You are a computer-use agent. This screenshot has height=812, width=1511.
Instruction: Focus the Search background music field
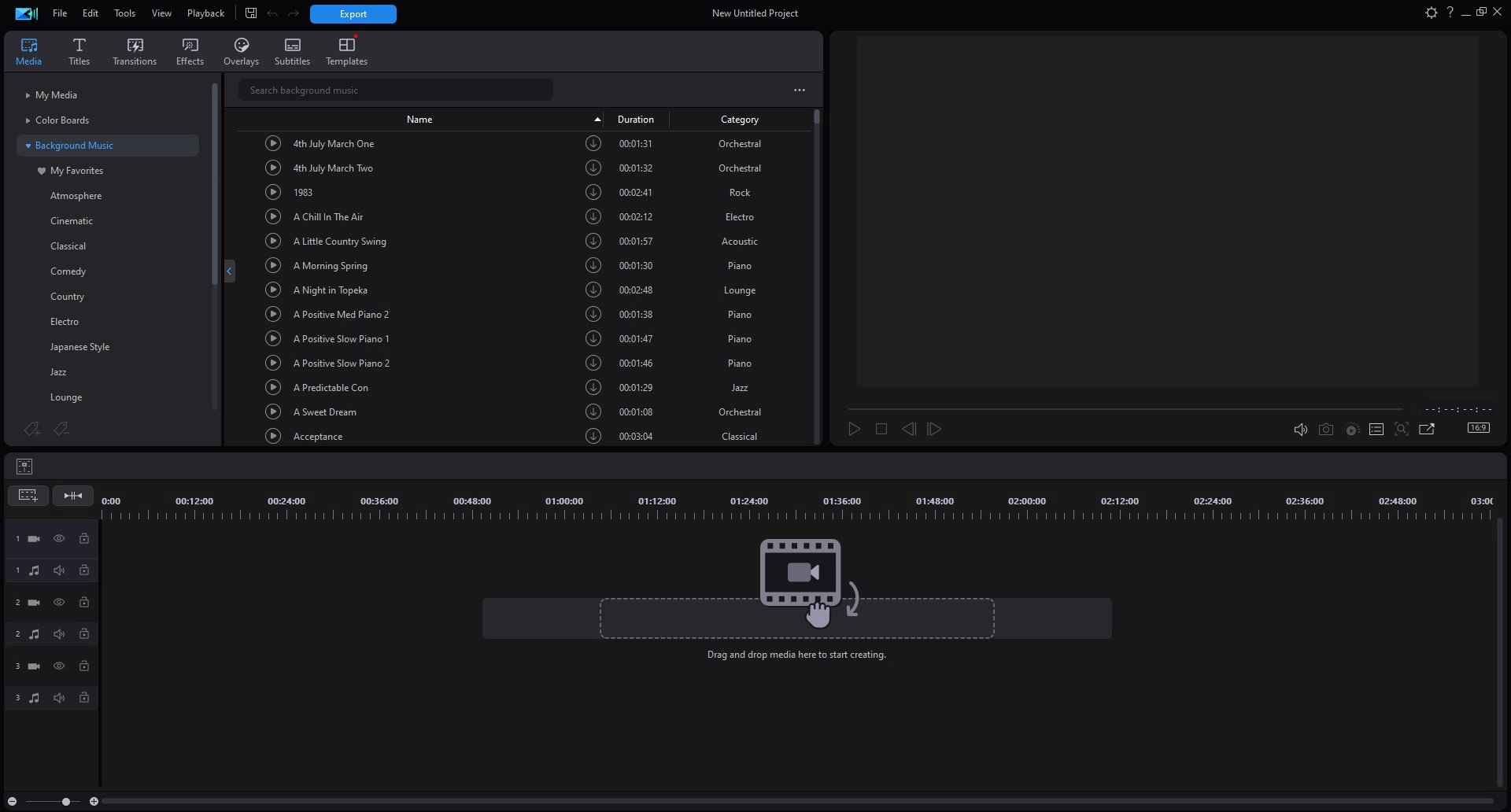396,90
